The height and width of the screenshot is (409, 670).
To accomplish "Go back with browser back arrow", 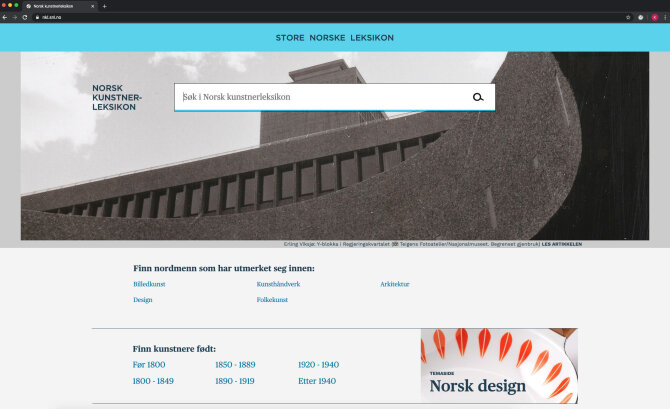I will point(5,17).
